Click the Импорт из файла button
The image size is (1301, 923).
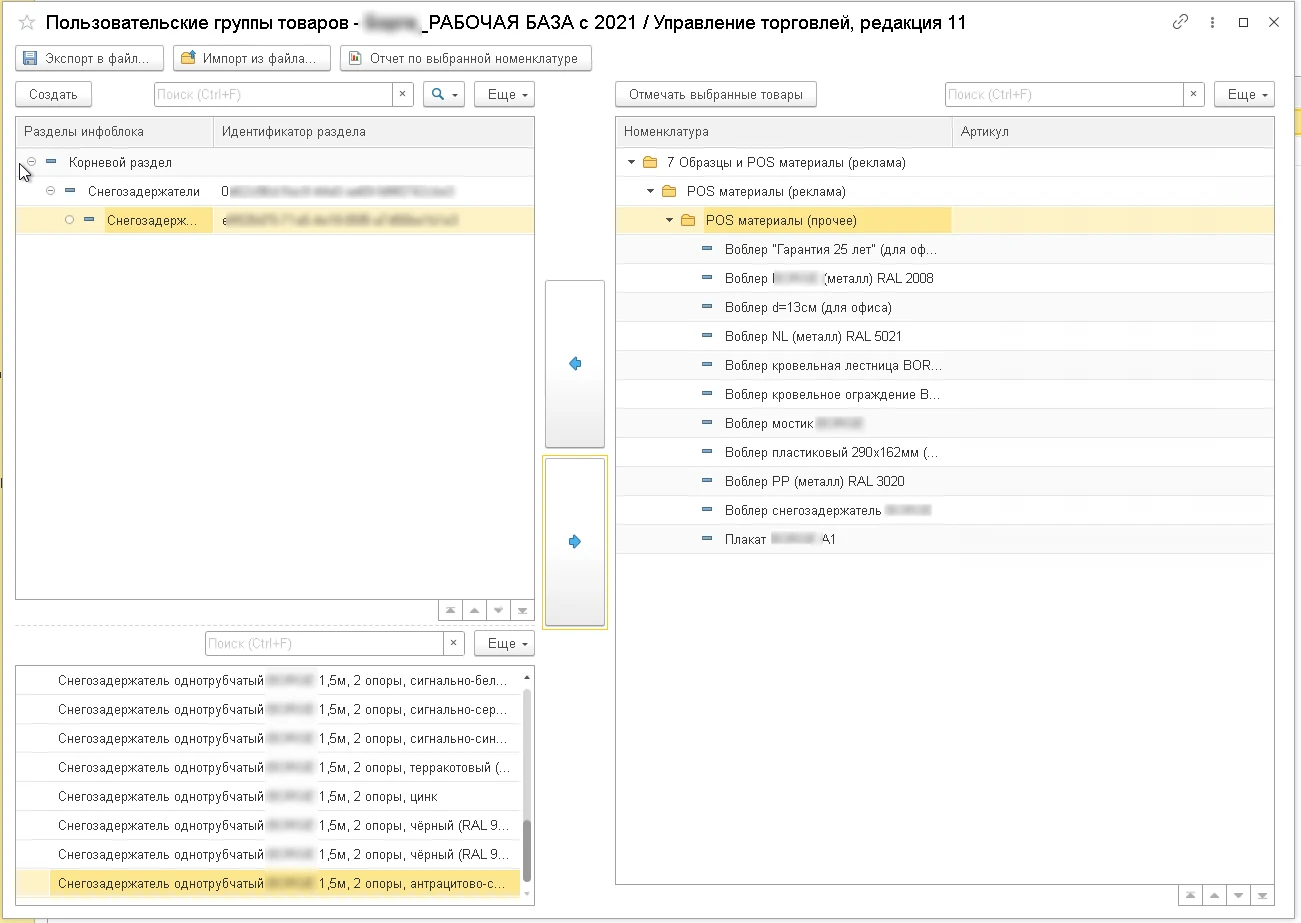252,59
